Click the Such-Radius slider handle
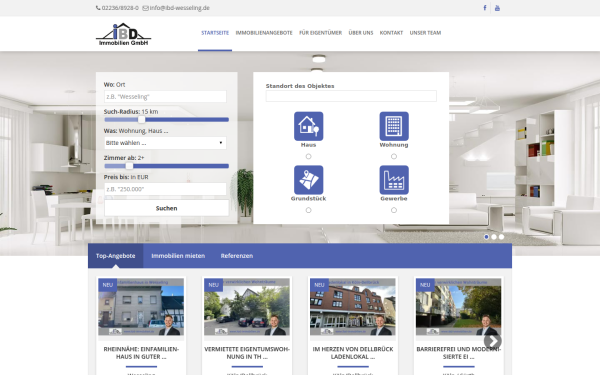The height and width of the screenshot is (375, 600). (x=141, y=119)
